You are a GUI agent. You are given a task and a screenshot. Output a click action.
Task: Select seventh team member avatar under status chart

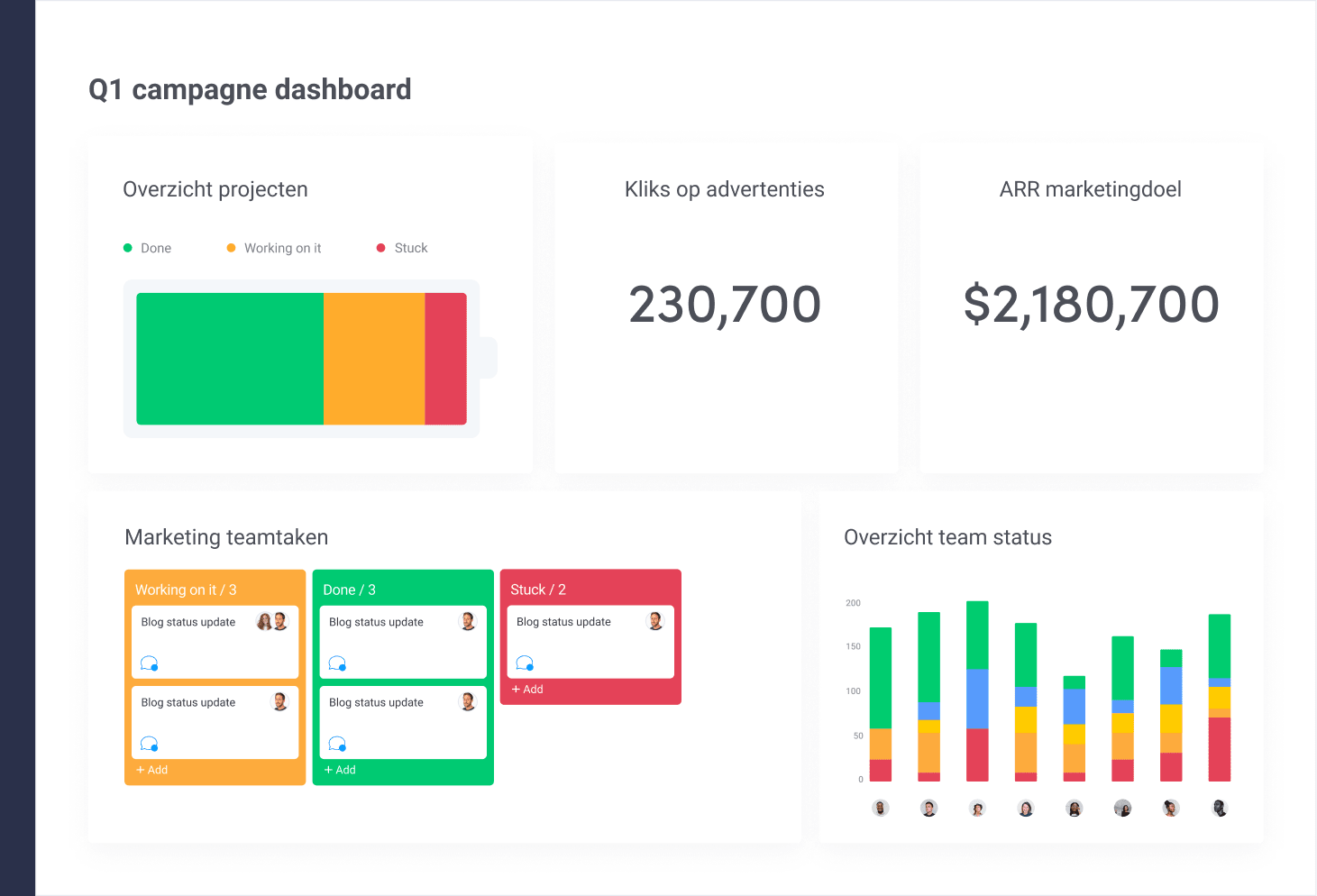coord(1171,808)
